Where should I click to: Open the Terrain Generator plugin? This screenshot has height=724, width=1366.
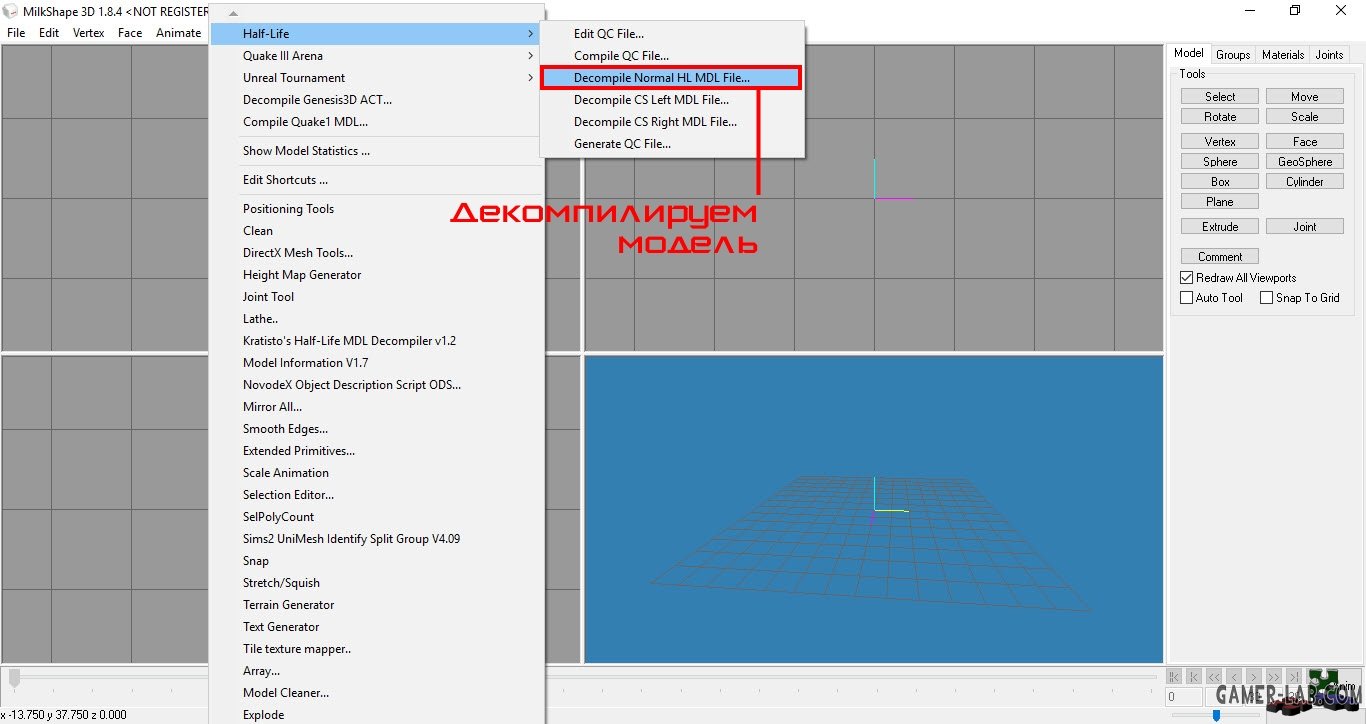pos(377,605)
